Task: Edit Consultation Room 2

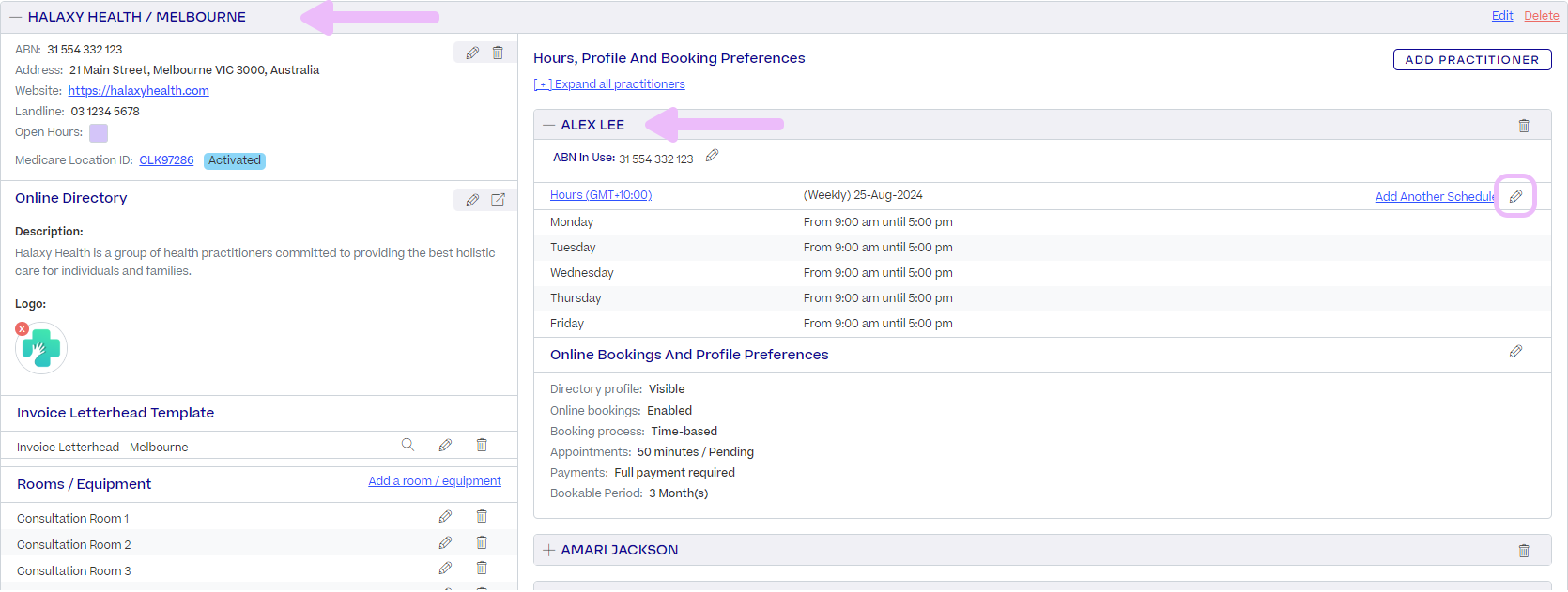Action: pyautogui.click(x=445, y=542)
